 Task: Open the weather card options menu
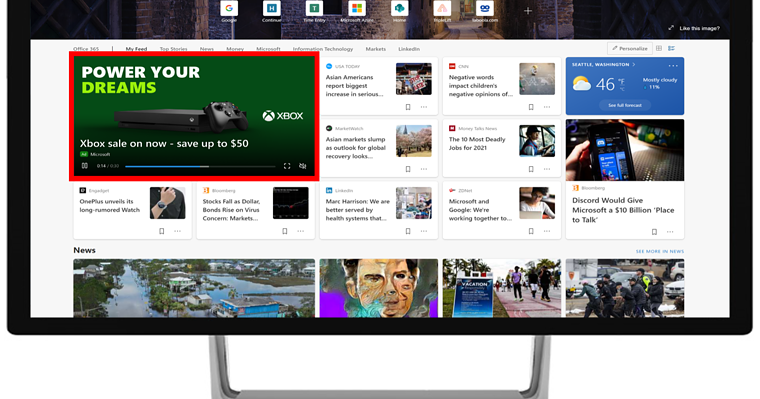click(673, 65)
